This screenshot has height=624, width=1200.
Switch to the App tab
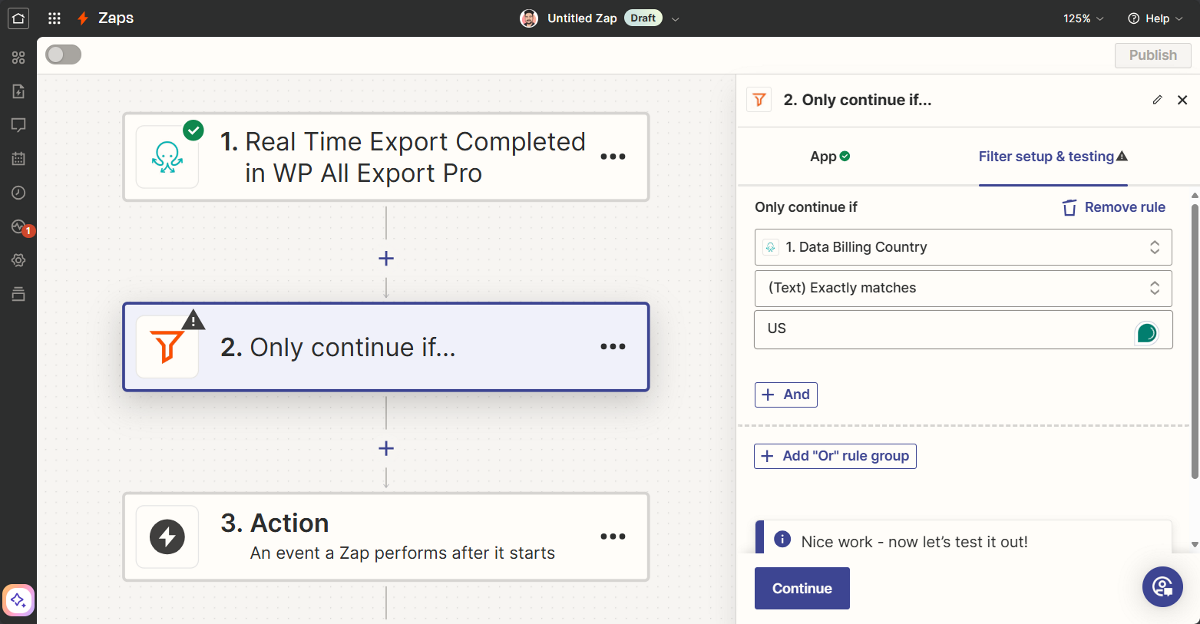tap(829, 156)
